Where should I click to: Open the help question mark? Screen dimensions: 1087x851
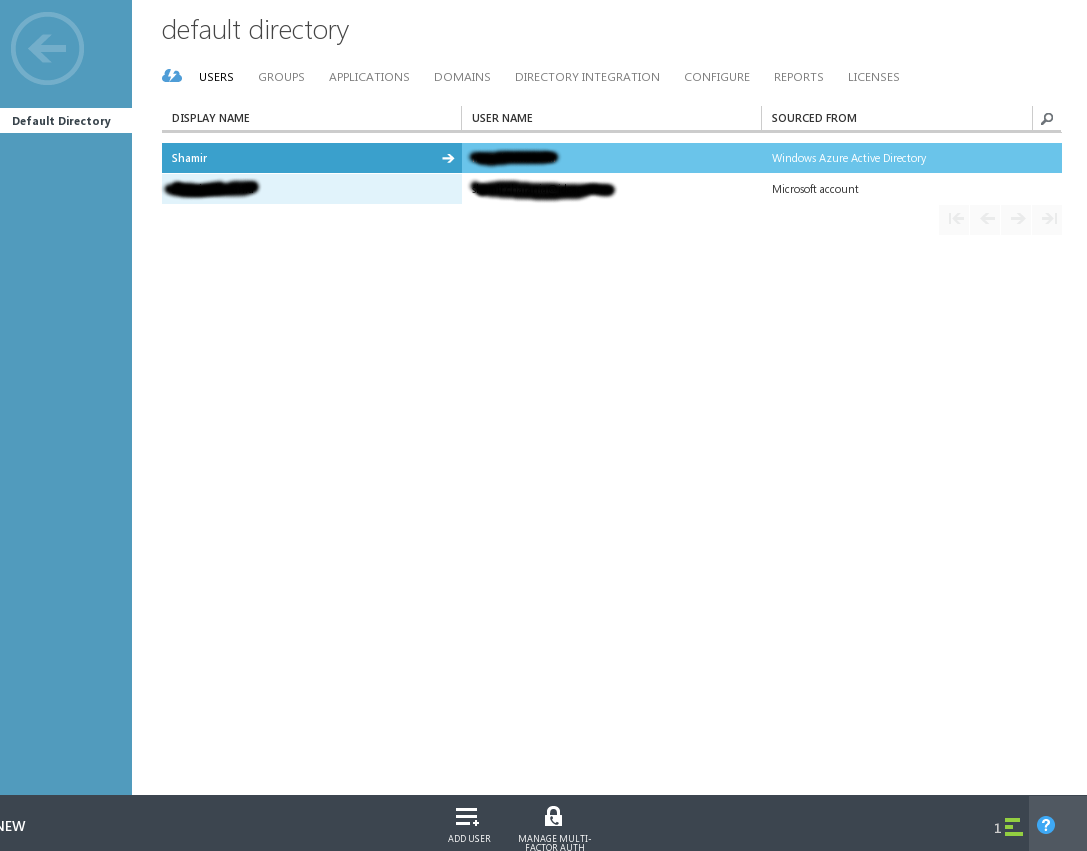pos(1045,825)
